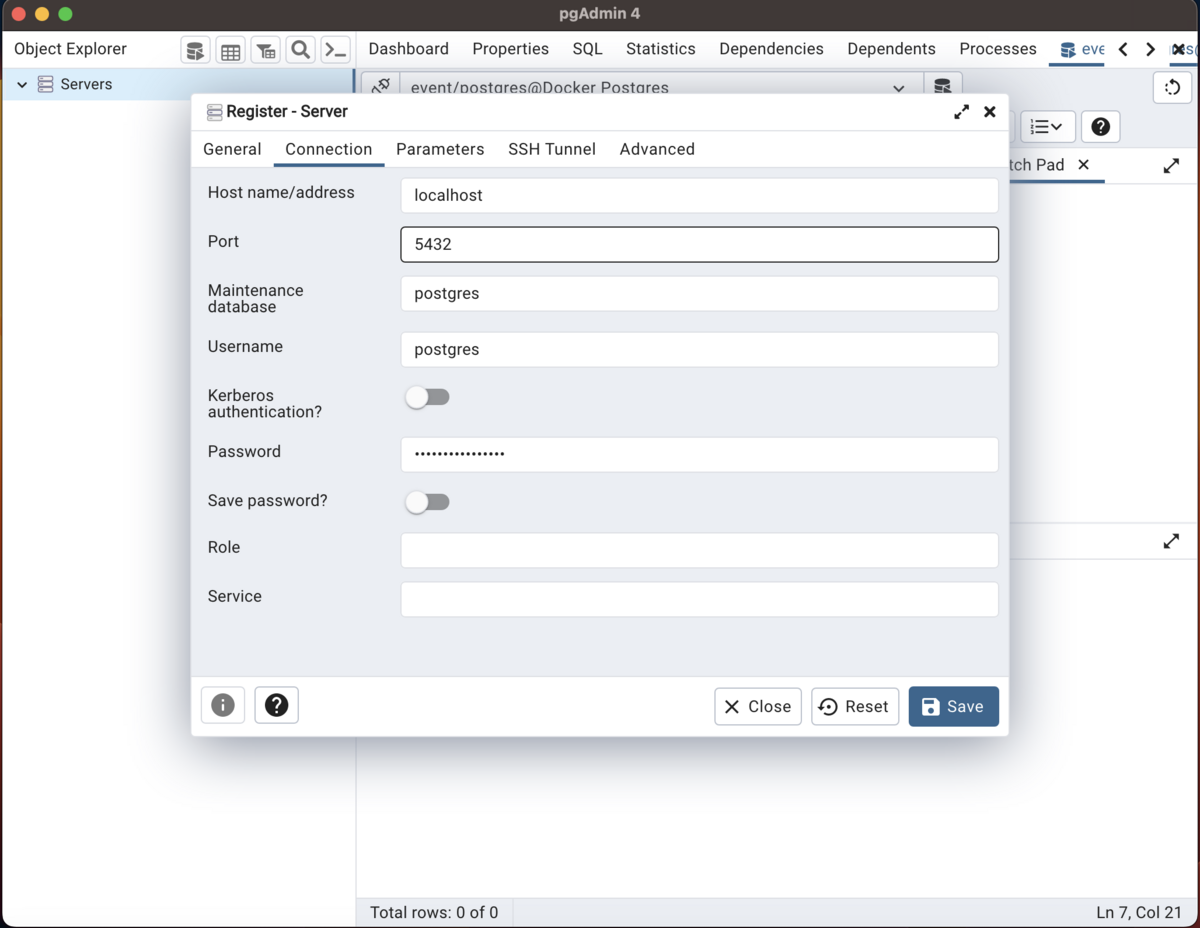Screen dimensions: 1200x928
Task: Open the Query Tool icon in Object Explorer
Action: 196,50
